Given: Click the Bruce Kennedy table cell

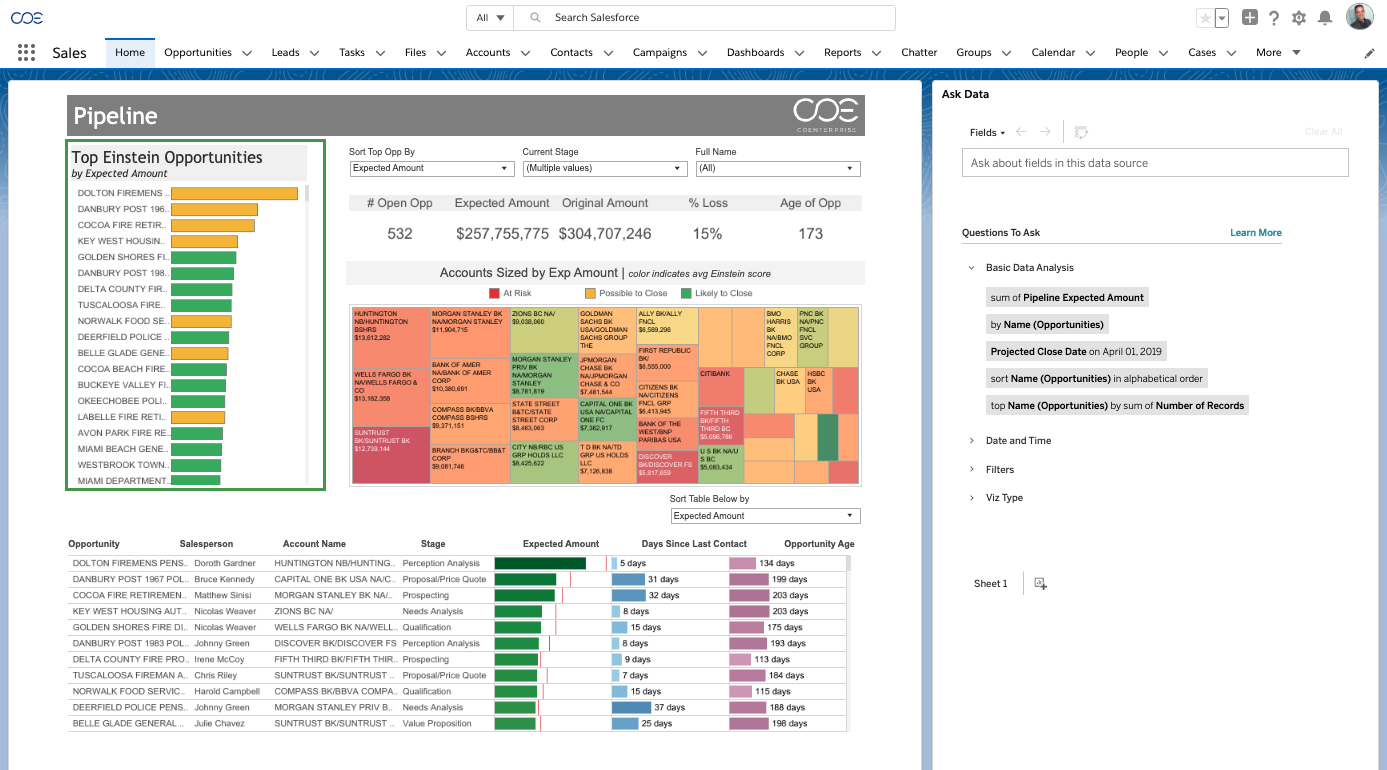Looking at the screenshot, I should (225, 579).
